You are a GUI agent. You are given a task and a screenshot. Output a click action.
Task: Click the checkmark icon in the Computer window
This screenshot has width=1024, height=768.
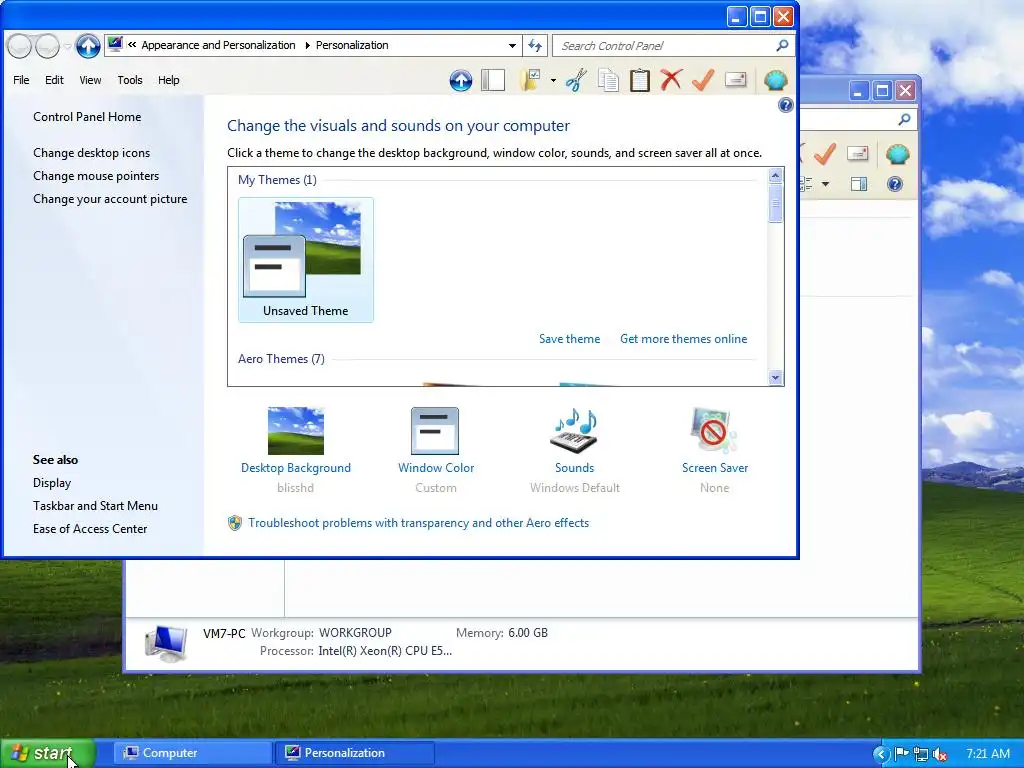[x=825, y=153]
